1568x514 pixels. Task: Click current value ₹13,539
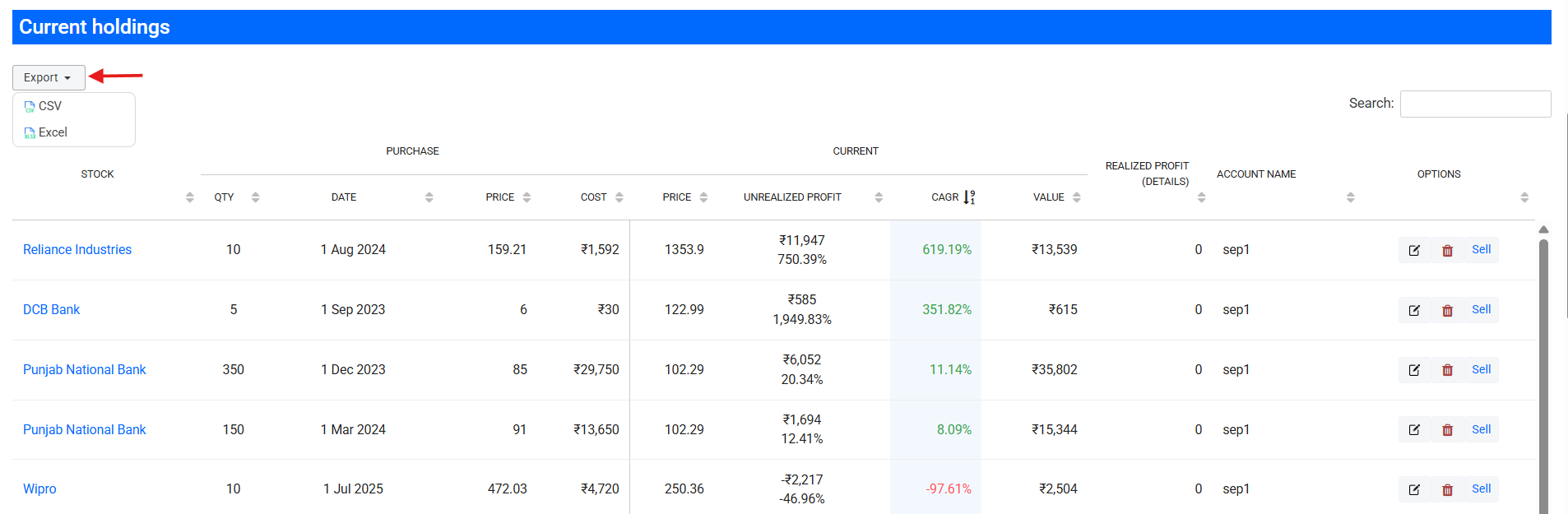[1055, 249]
